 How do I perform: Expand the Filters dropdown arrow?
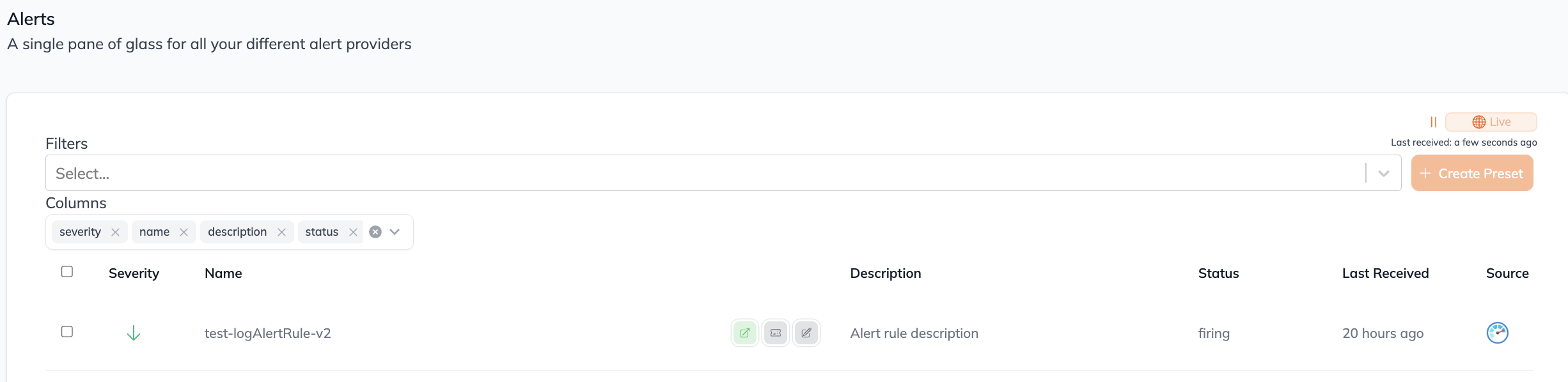[1383, 173]
